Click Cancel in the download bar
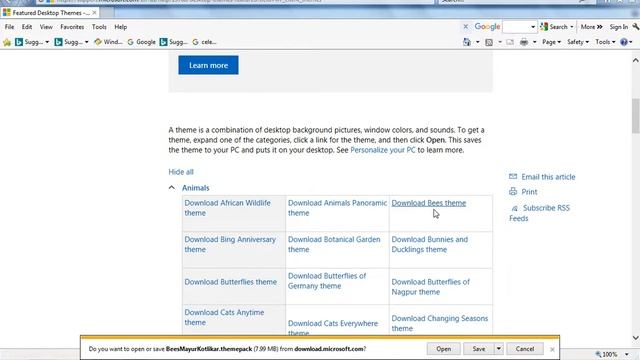Screen dimensions: 640x360 pos(524,349)
